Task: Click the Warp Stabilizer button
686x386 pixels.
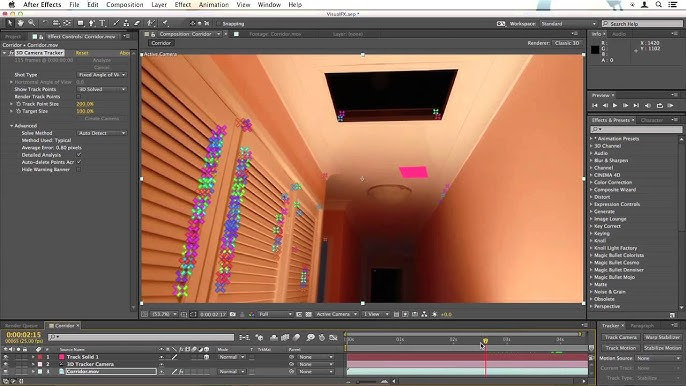Action: (662, 337)
